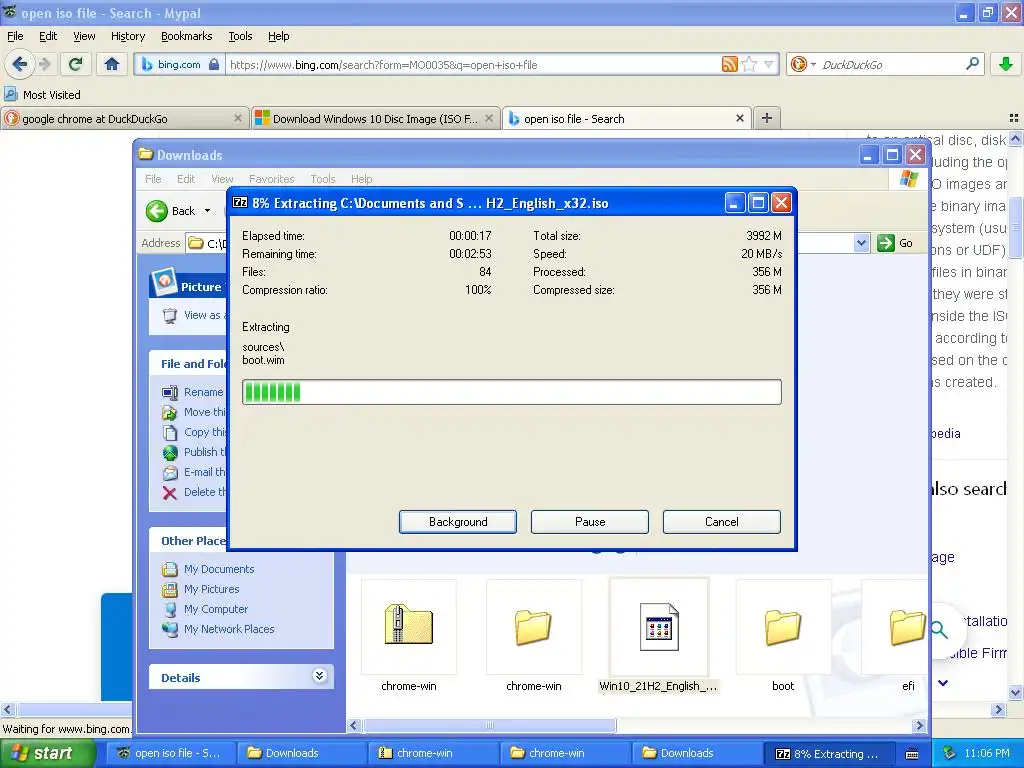Pause the extraction
The width and height of the screenshot is (1024, 768).
click(x=590, y=522)
